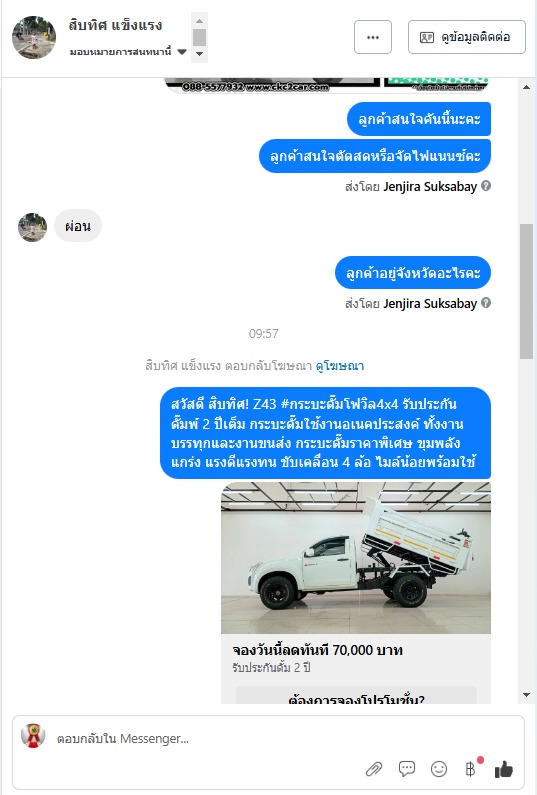Screen dimensions: 537x795
Task: Open the three-dot more options button
Action: pos(373,37)
